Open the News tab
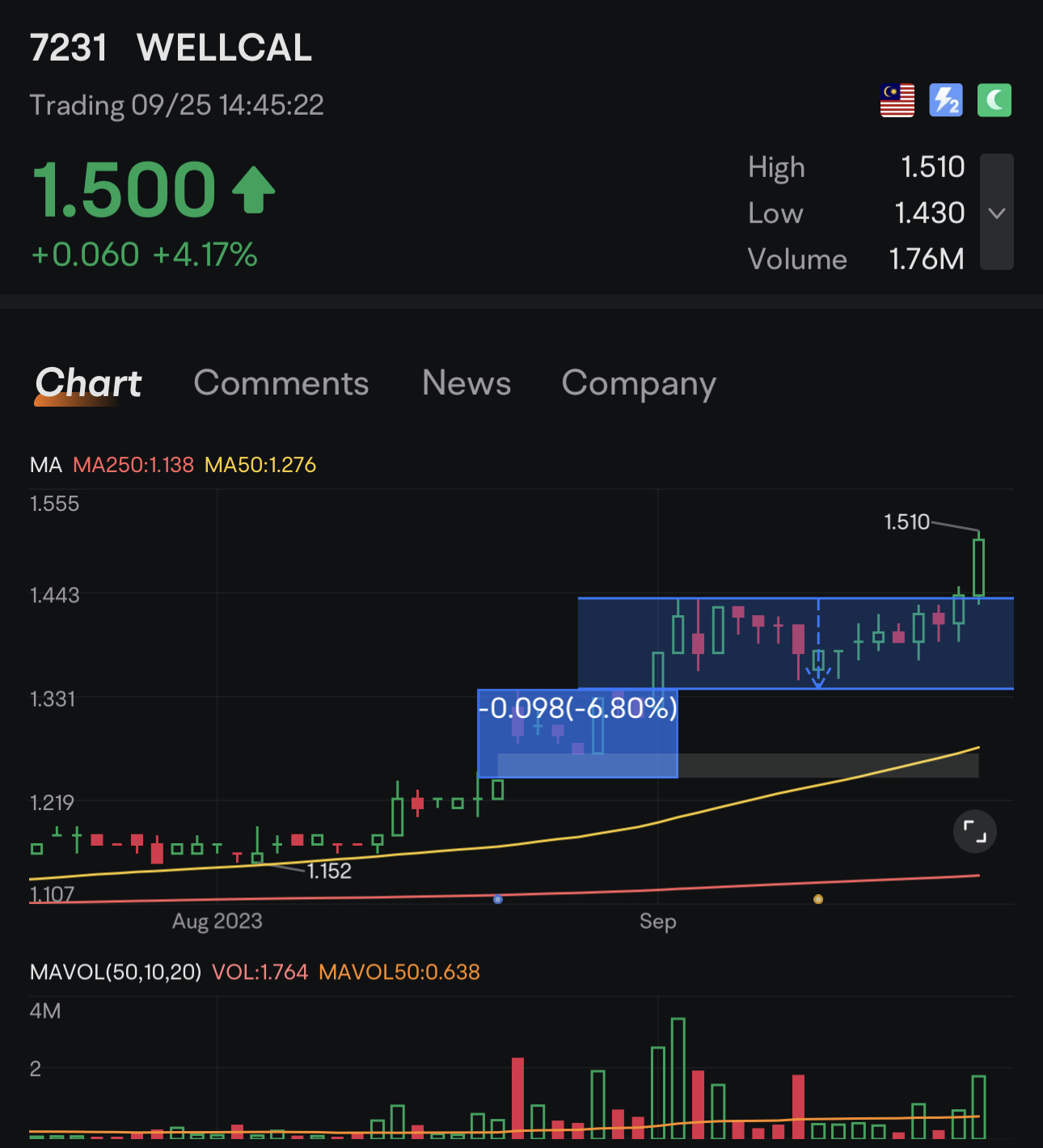 467,383
